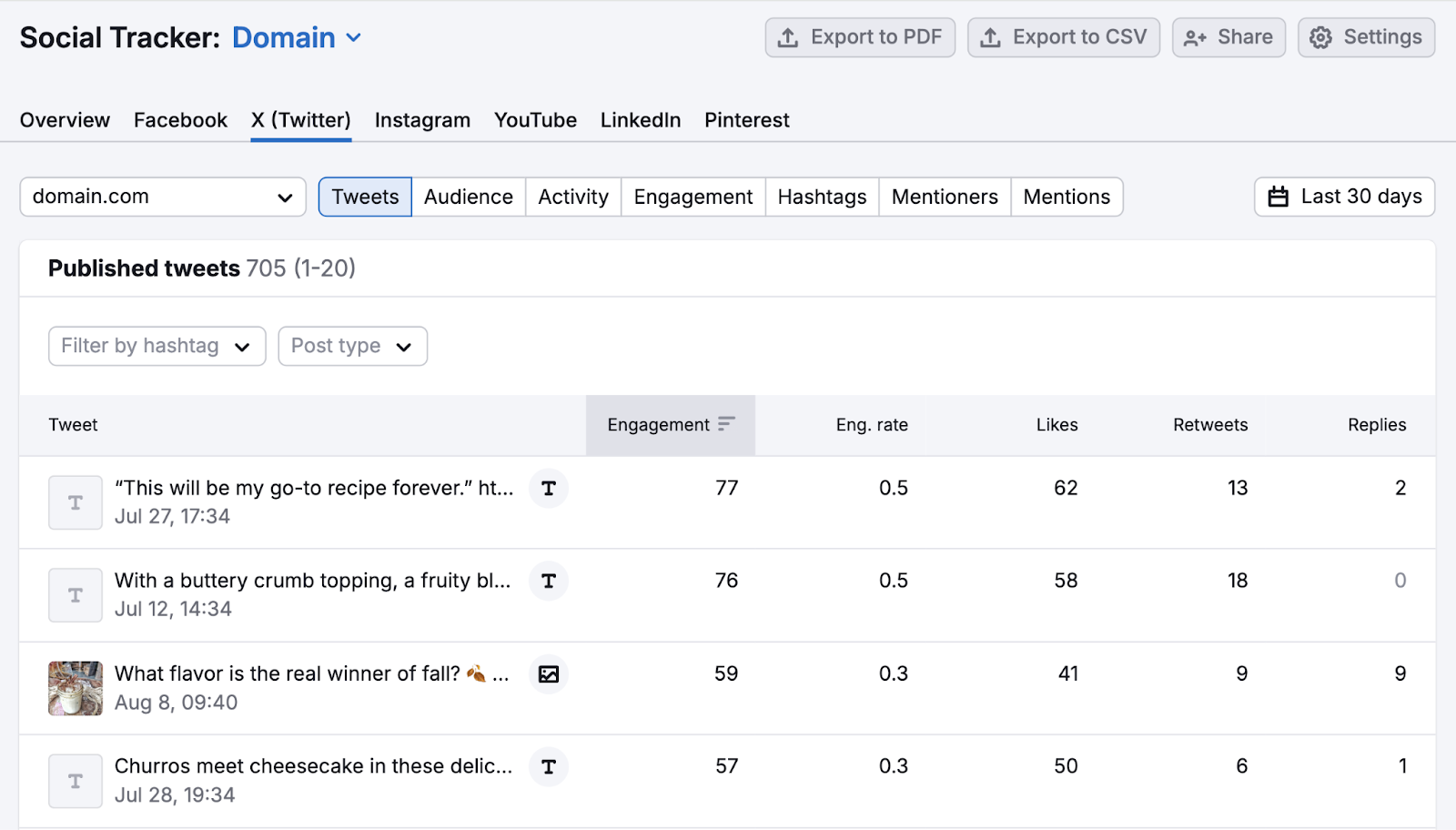Sort by the Likes column
1456x830 pixels.
click(x=1057, y=425)
